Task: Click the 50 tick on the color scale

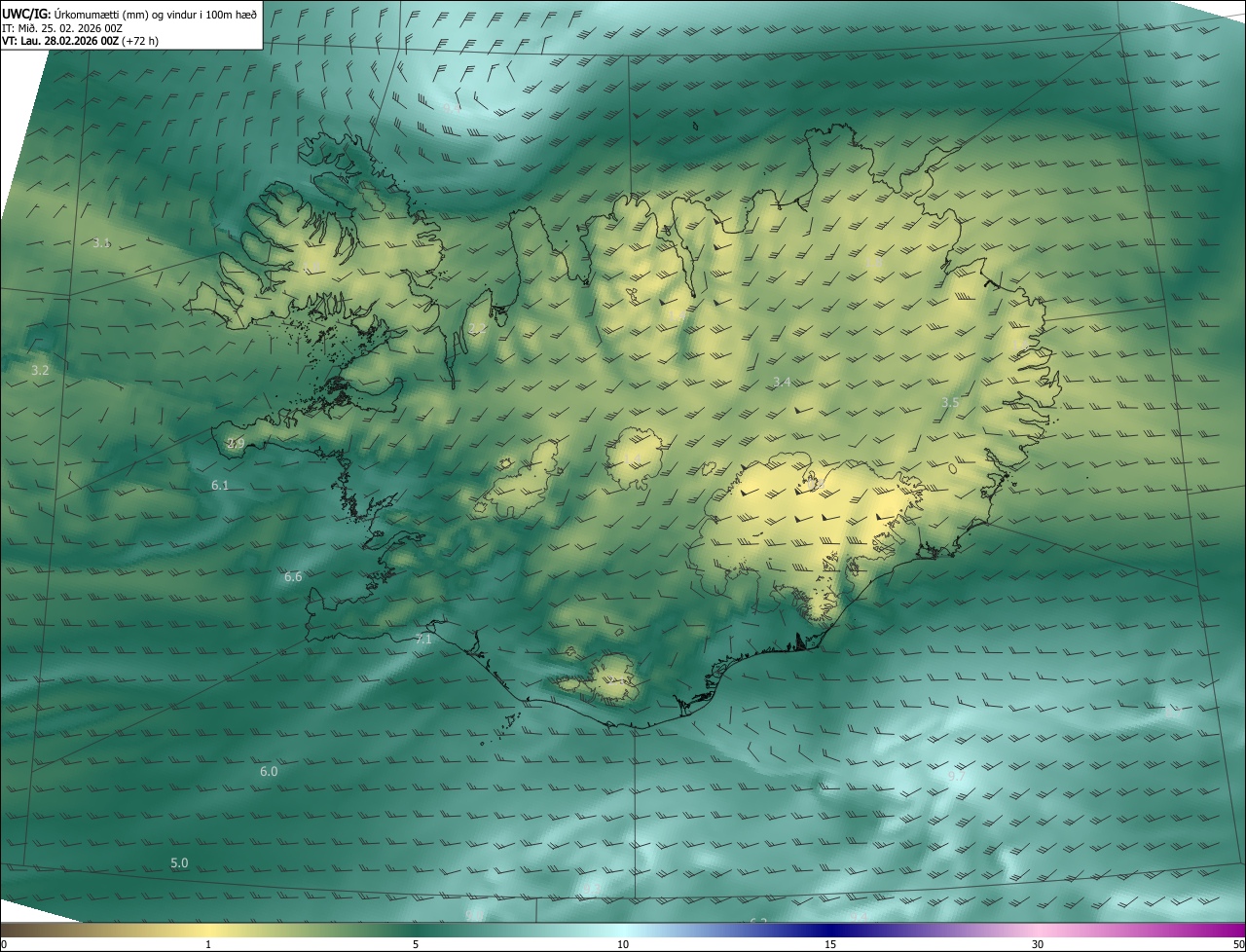Action: [1238, 944]
